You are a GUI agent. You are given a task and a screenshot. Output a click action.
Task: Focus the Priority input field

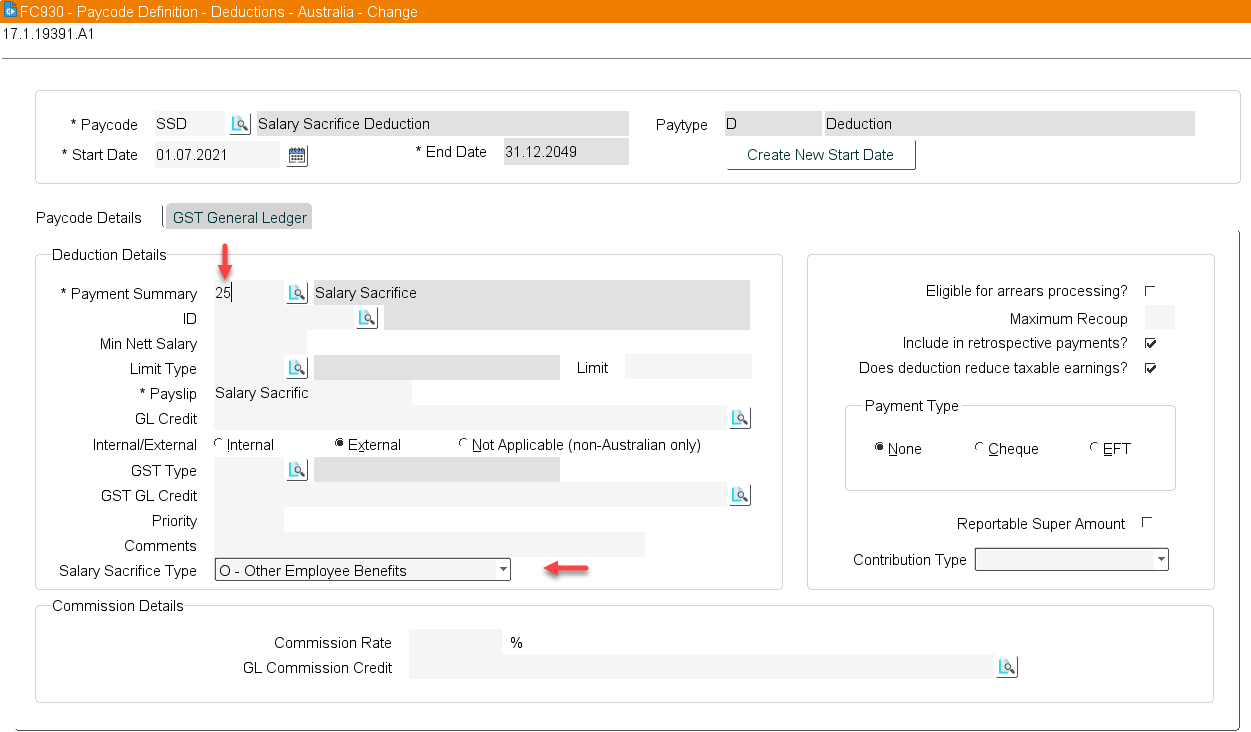tap(248, 520)
